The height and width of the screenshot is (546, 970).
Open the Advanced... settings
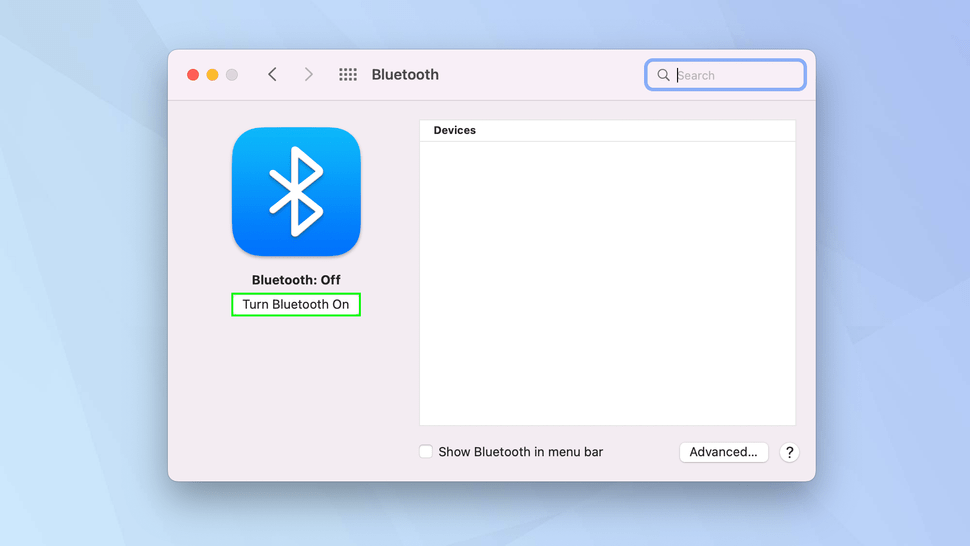coord(723,452)
